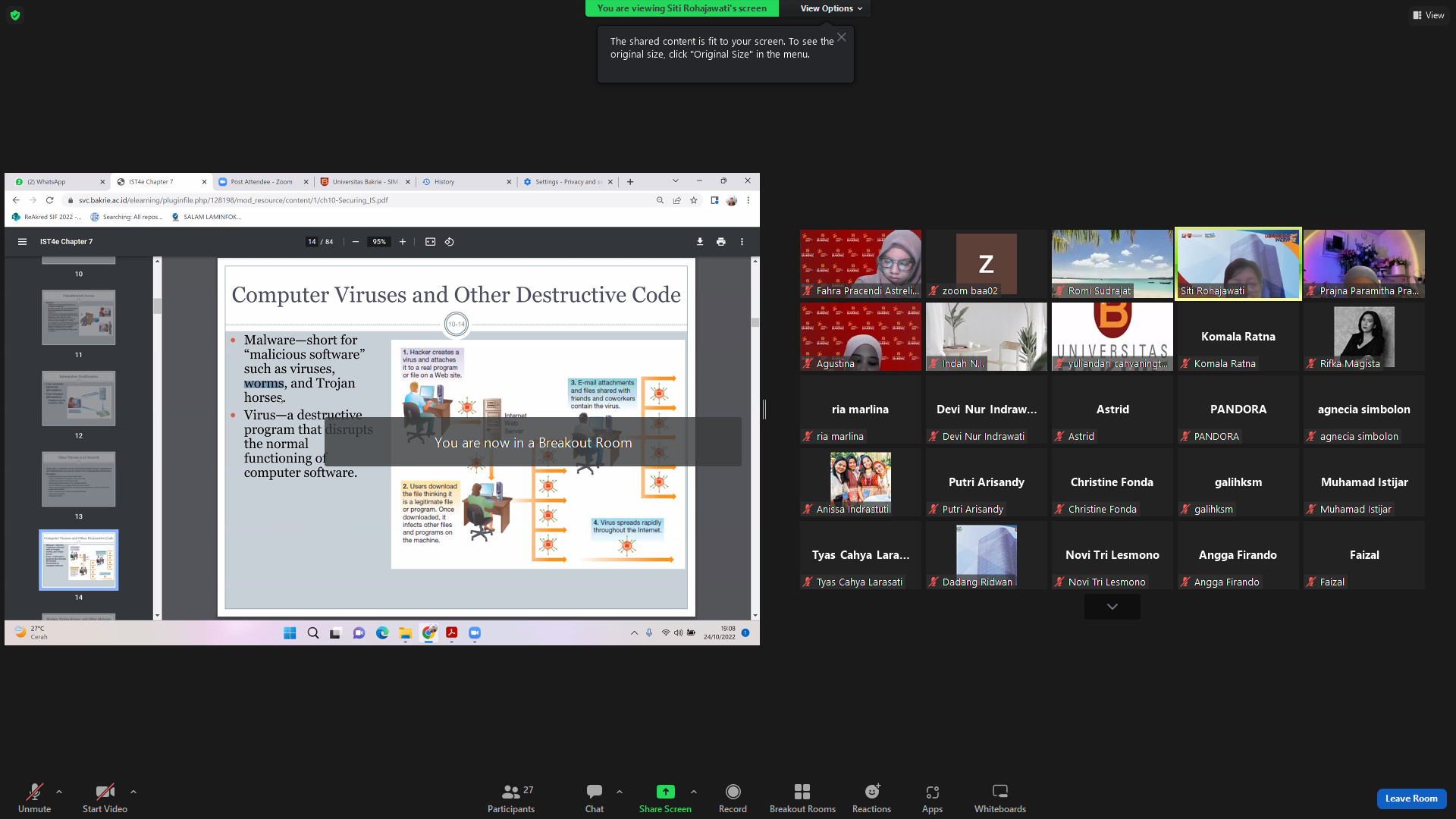Open File Explorer from taskbar

pos(406,633)
